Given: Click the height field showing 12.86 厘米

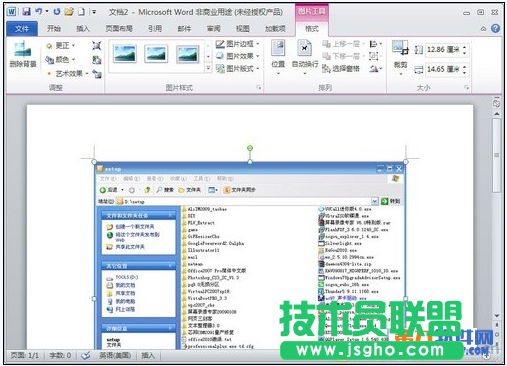Looking at the screenshot, I should [x=443, y=50].
